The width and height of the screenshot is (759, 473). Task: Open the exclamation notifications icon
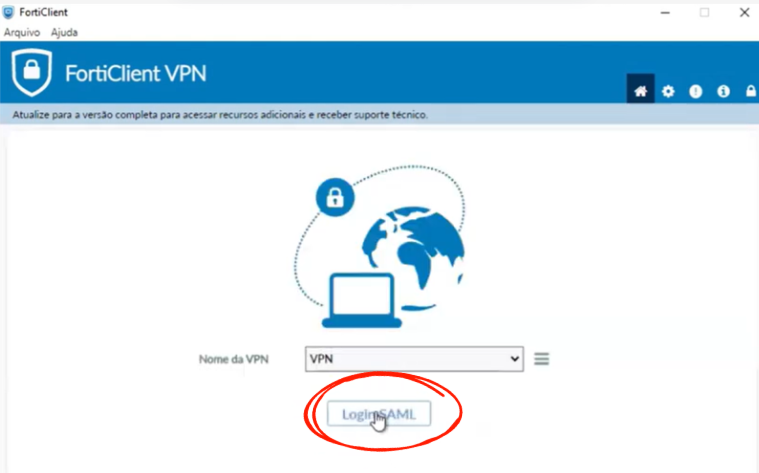(x=696, y=91)
